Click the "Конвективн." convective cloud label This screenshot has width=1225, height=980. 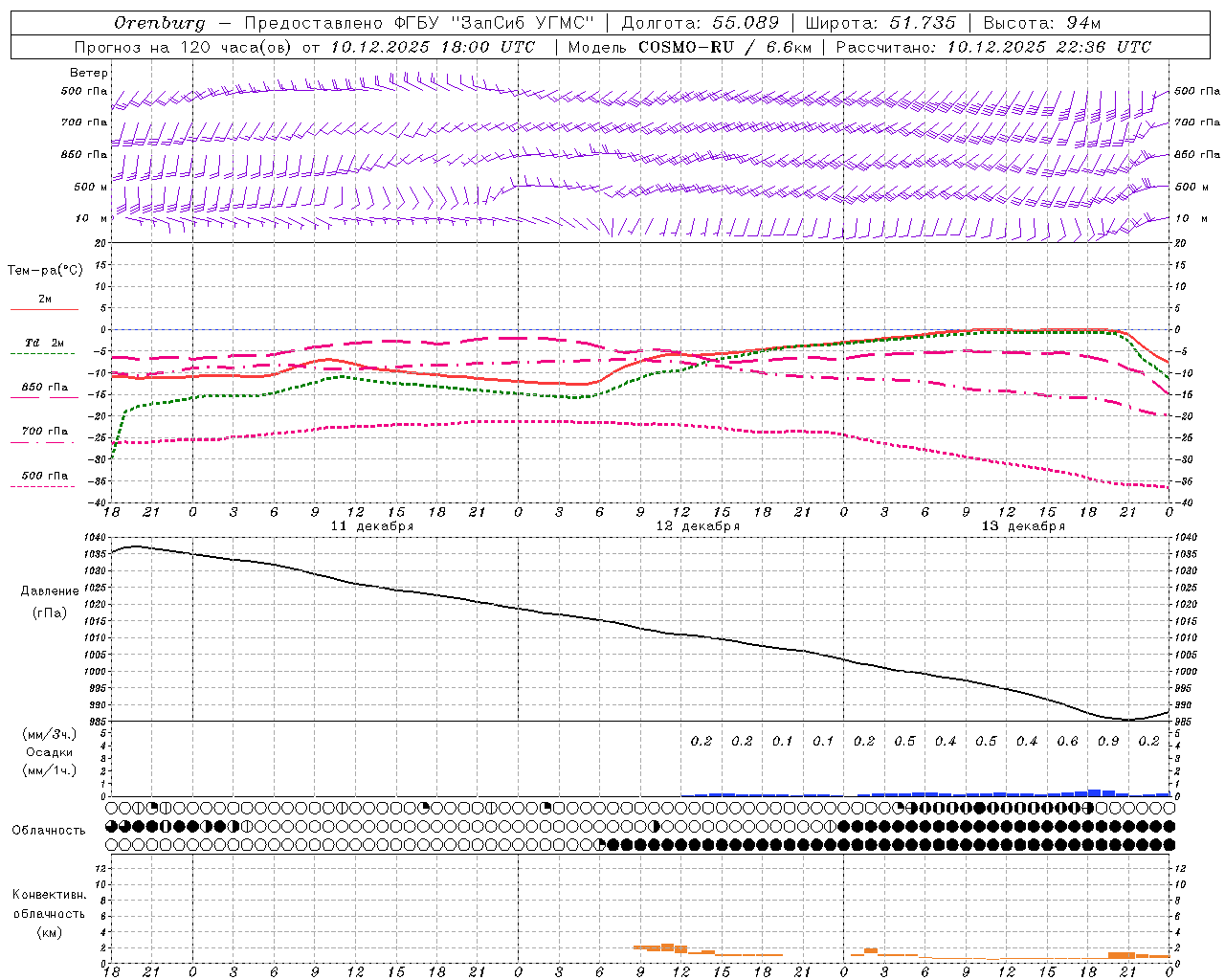[50, 895]
